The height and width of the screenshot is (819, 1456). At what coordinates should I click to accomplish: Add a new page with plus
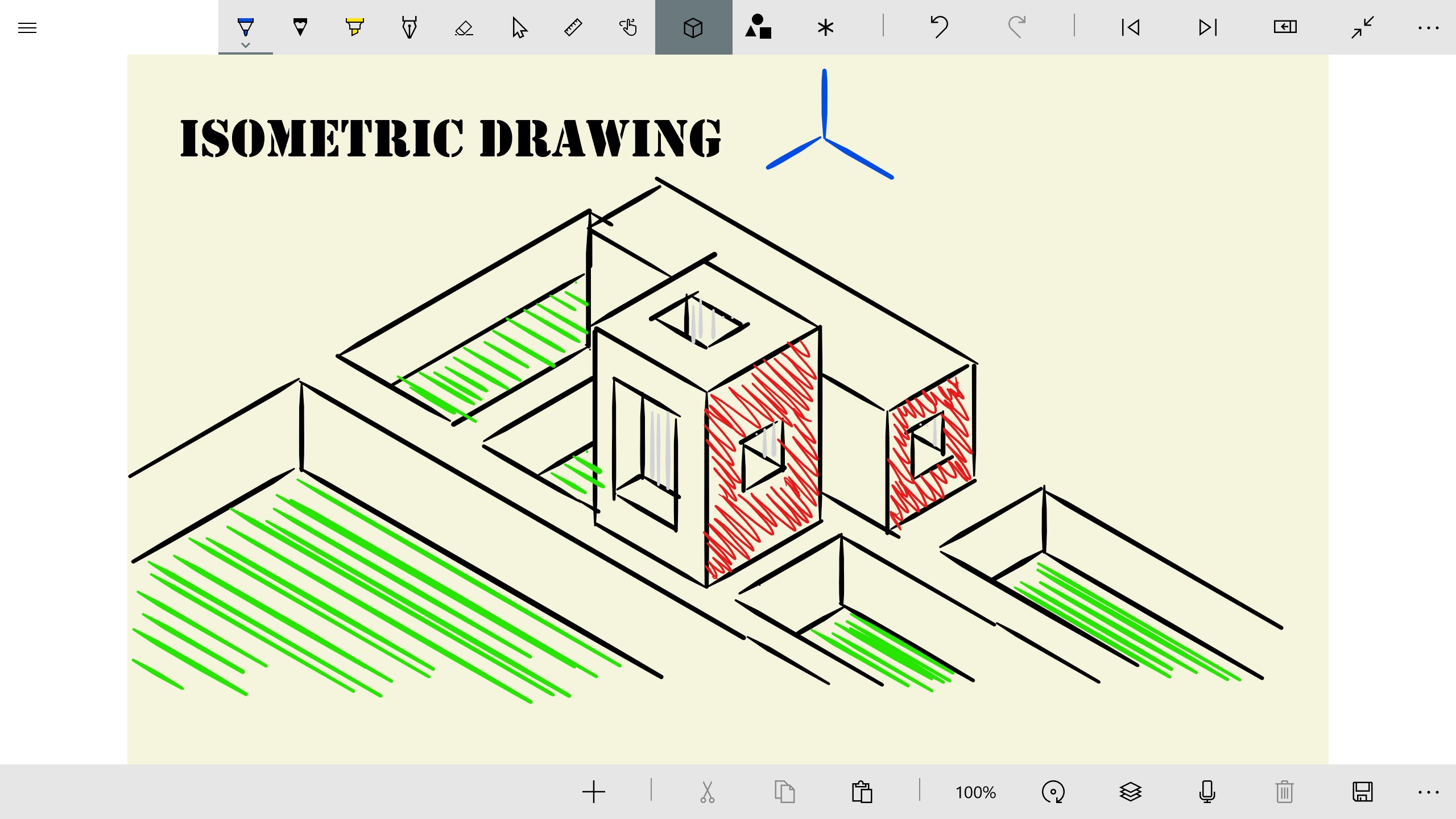(x=593, y=792)
